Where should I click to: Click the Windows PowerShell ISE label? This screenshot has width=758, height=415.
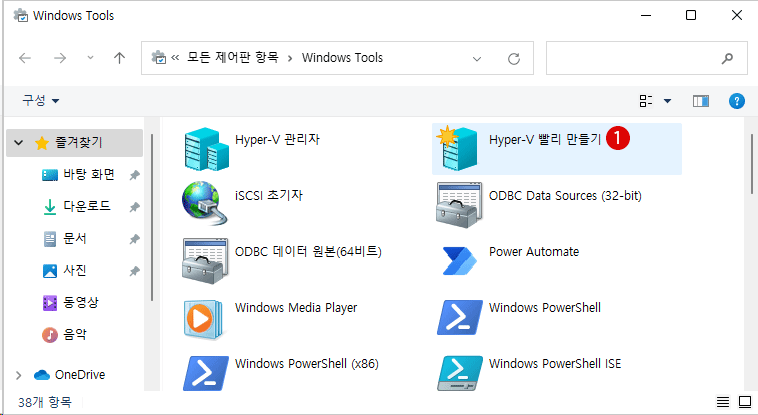(555, 363)
